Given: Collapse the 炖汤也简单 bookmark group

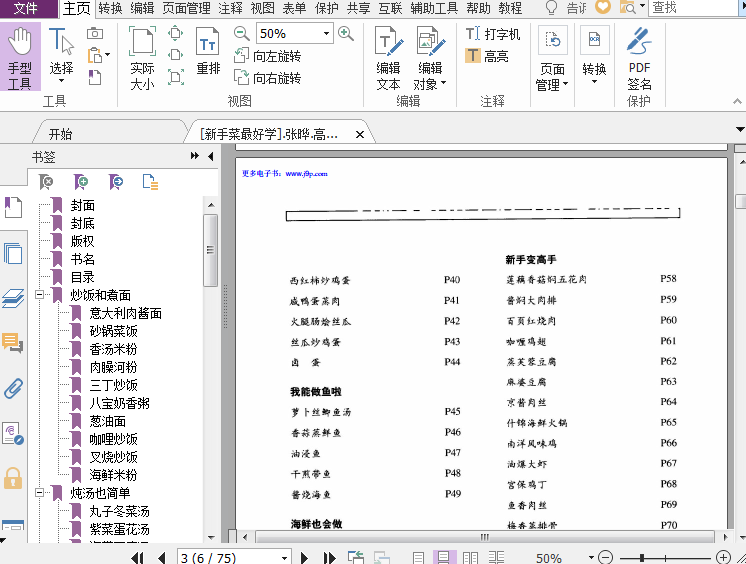Looking at the screenshot, I should 39,493.
